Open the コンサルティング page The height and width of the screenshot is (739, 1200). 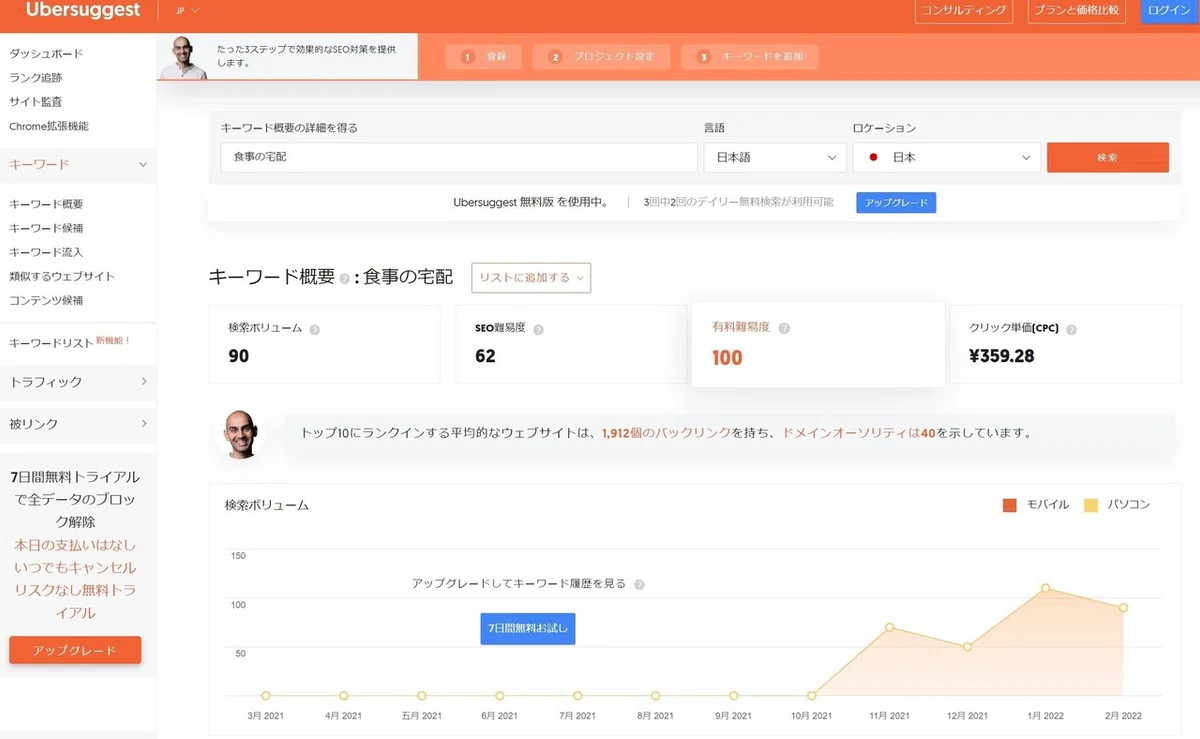[964, 10]
